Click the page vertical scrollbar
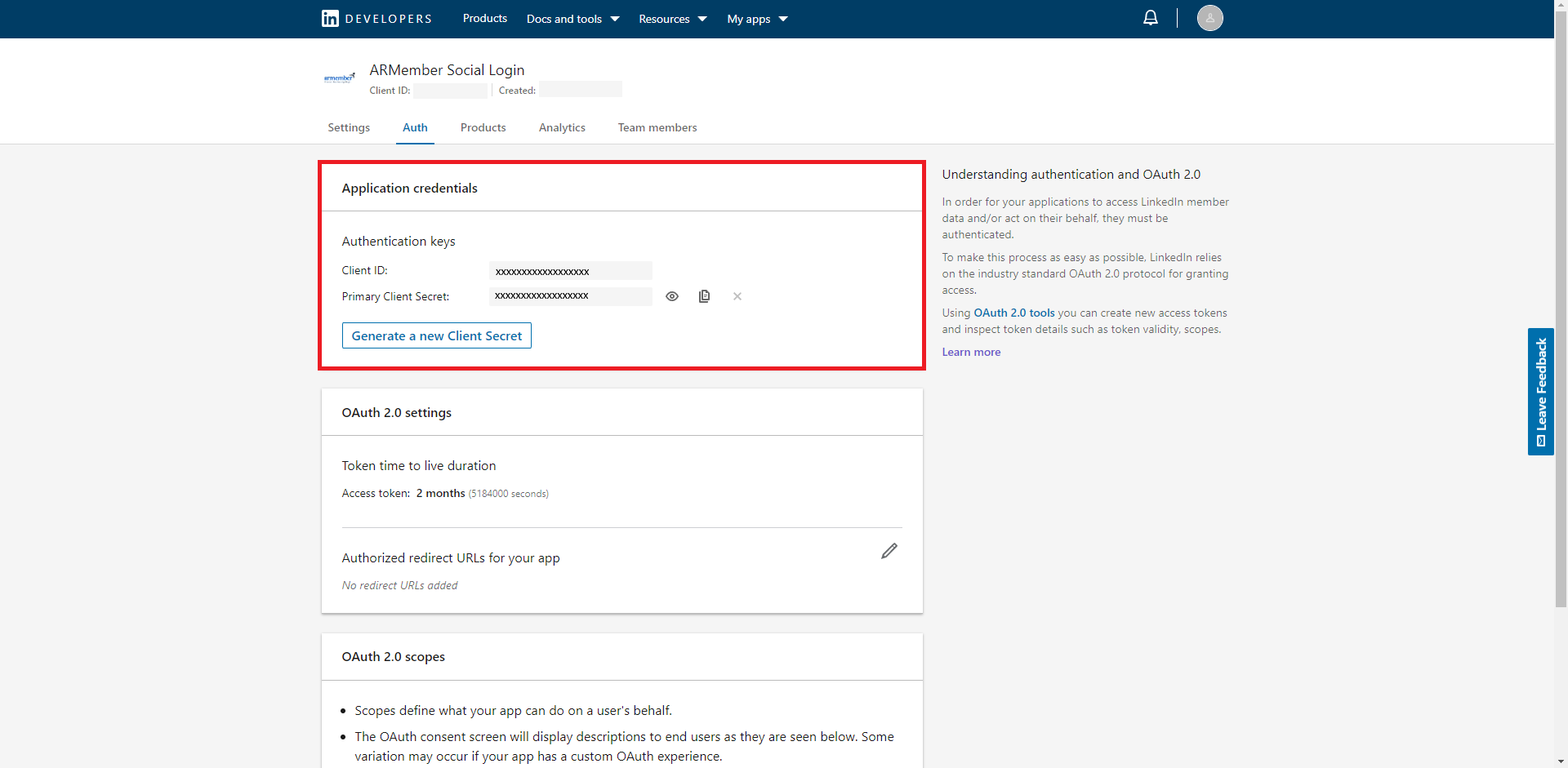 (1561, 326)
